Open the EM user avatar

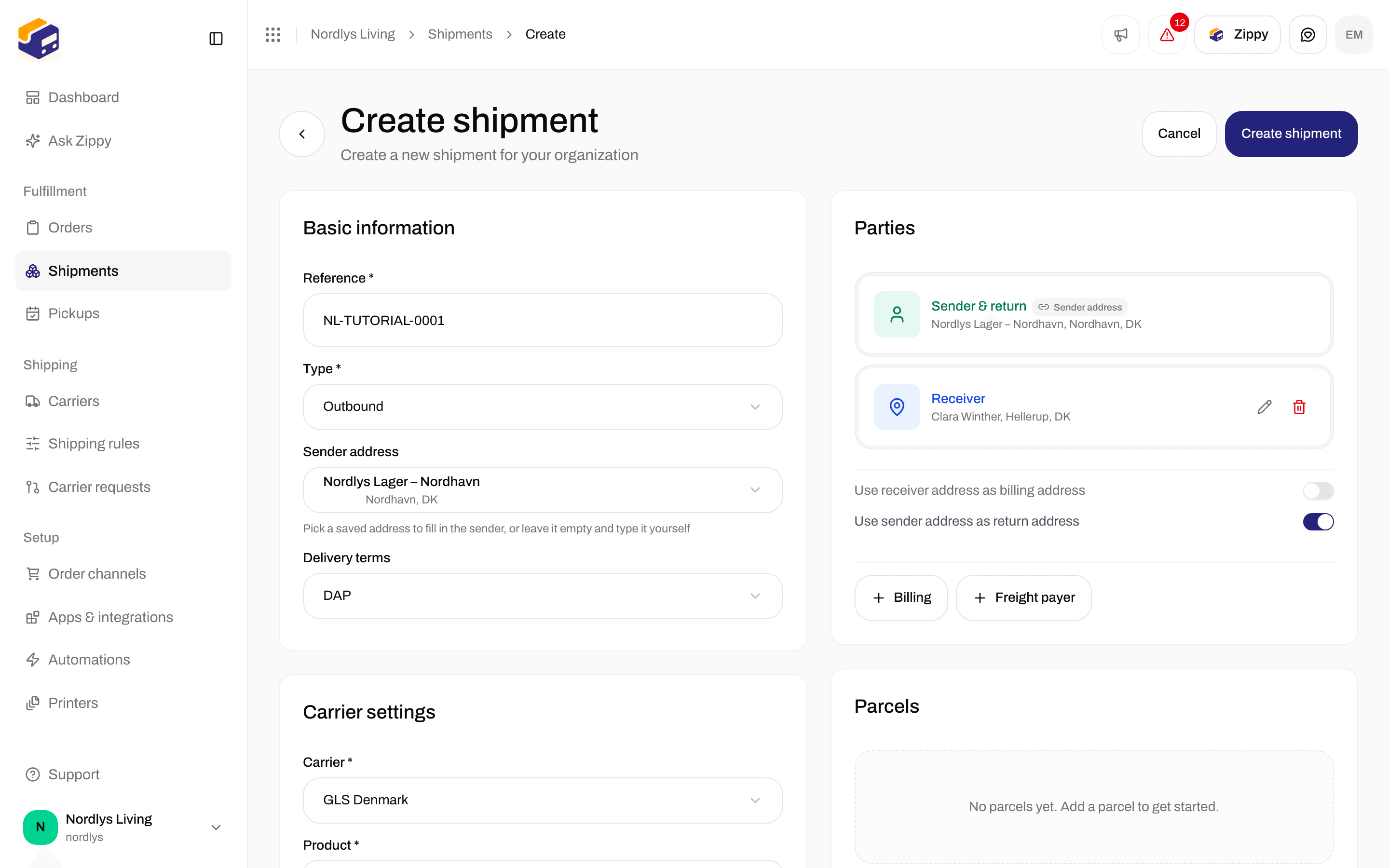point(1354,34)
